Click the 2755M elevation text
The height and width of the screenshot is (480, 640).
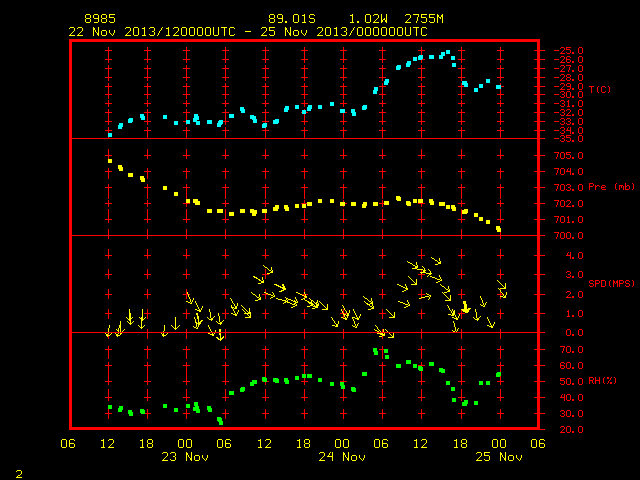[424, 19]
